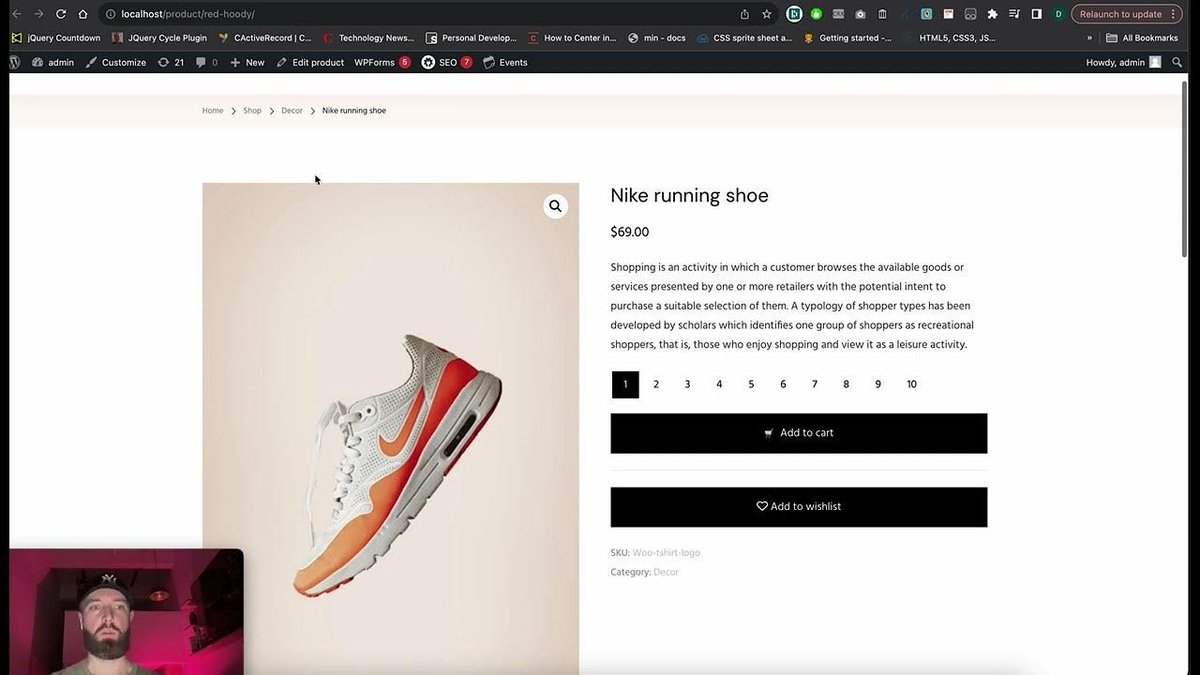Open the WPForms admin menu
The height and width of the screenshot is (675, 1200).
(382, 62)
